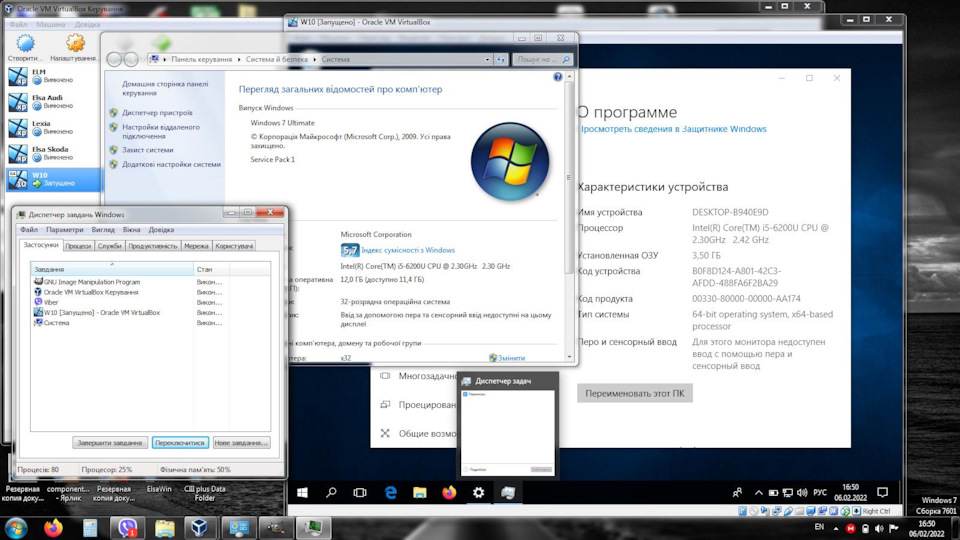Click Система й безпека breadcrumb
Screen dimensions: 960x540
[277, 59]
